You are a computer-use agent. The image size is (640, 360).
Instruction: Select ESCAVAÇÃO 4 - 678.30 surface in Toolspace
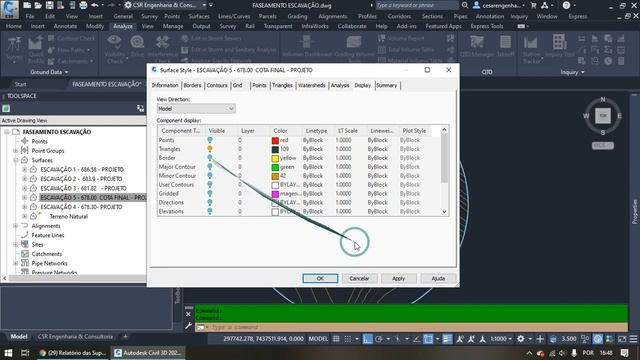point(81,207)
